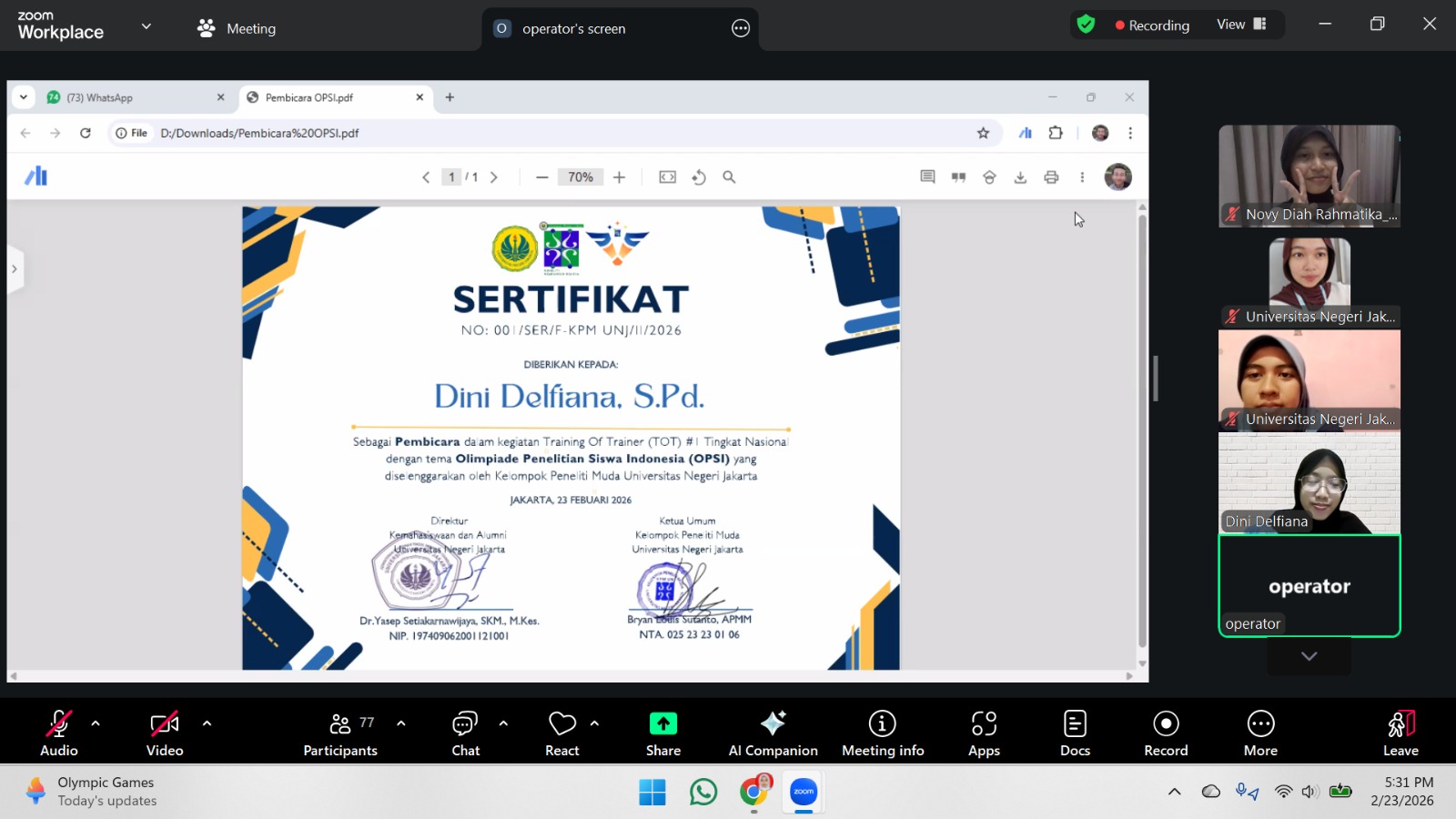Open the More options menu
Image resolution: width=1456 pixels, height=819 pixels.
point(1260,733)
